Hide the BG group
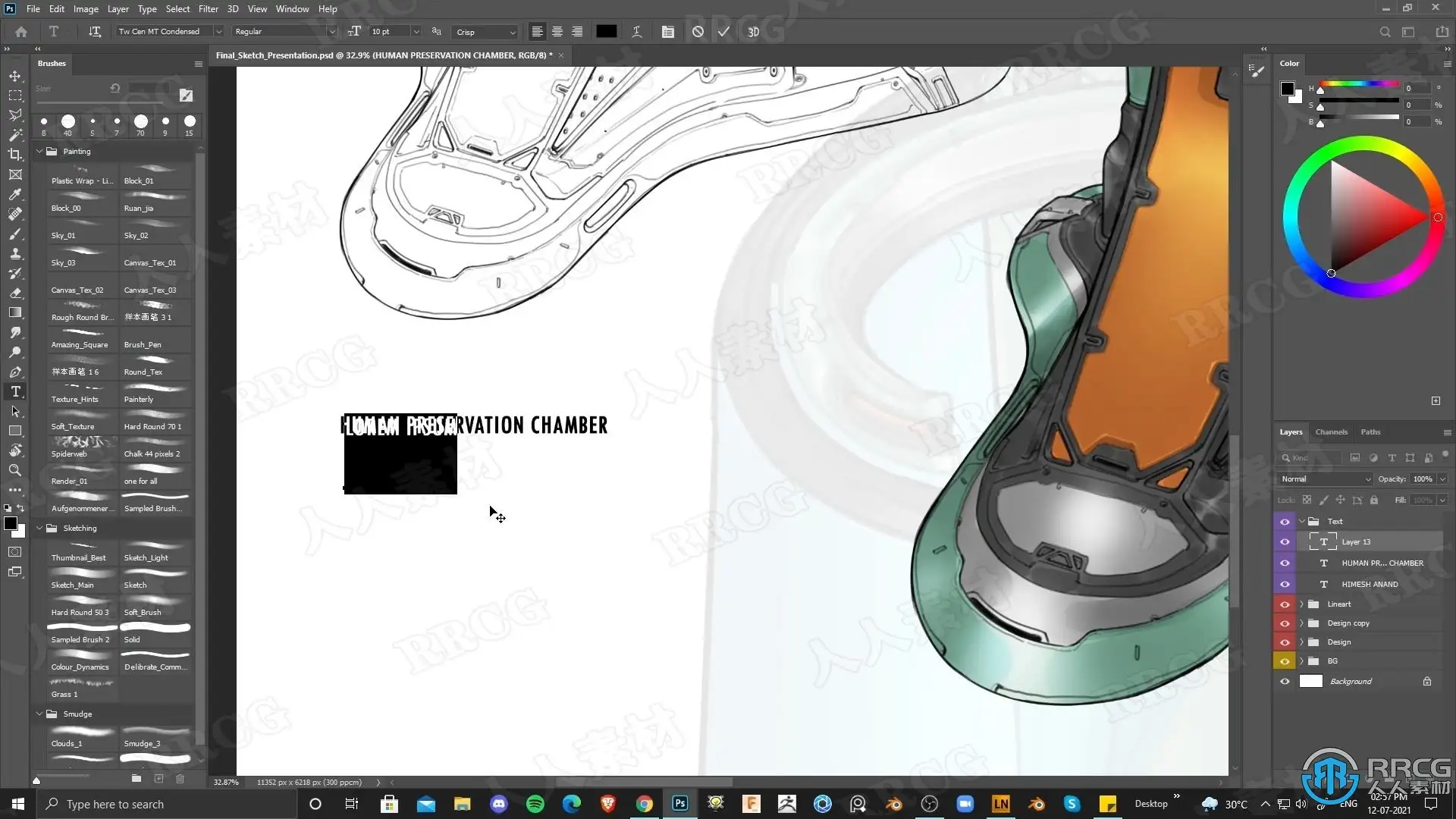1456x819 pixels. click(1285, 661)
